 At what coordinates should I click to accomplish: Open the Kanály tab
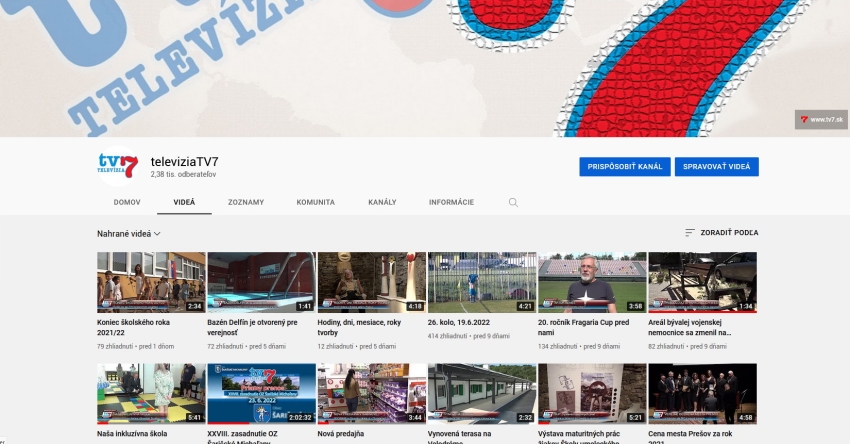tap(382, 202)
